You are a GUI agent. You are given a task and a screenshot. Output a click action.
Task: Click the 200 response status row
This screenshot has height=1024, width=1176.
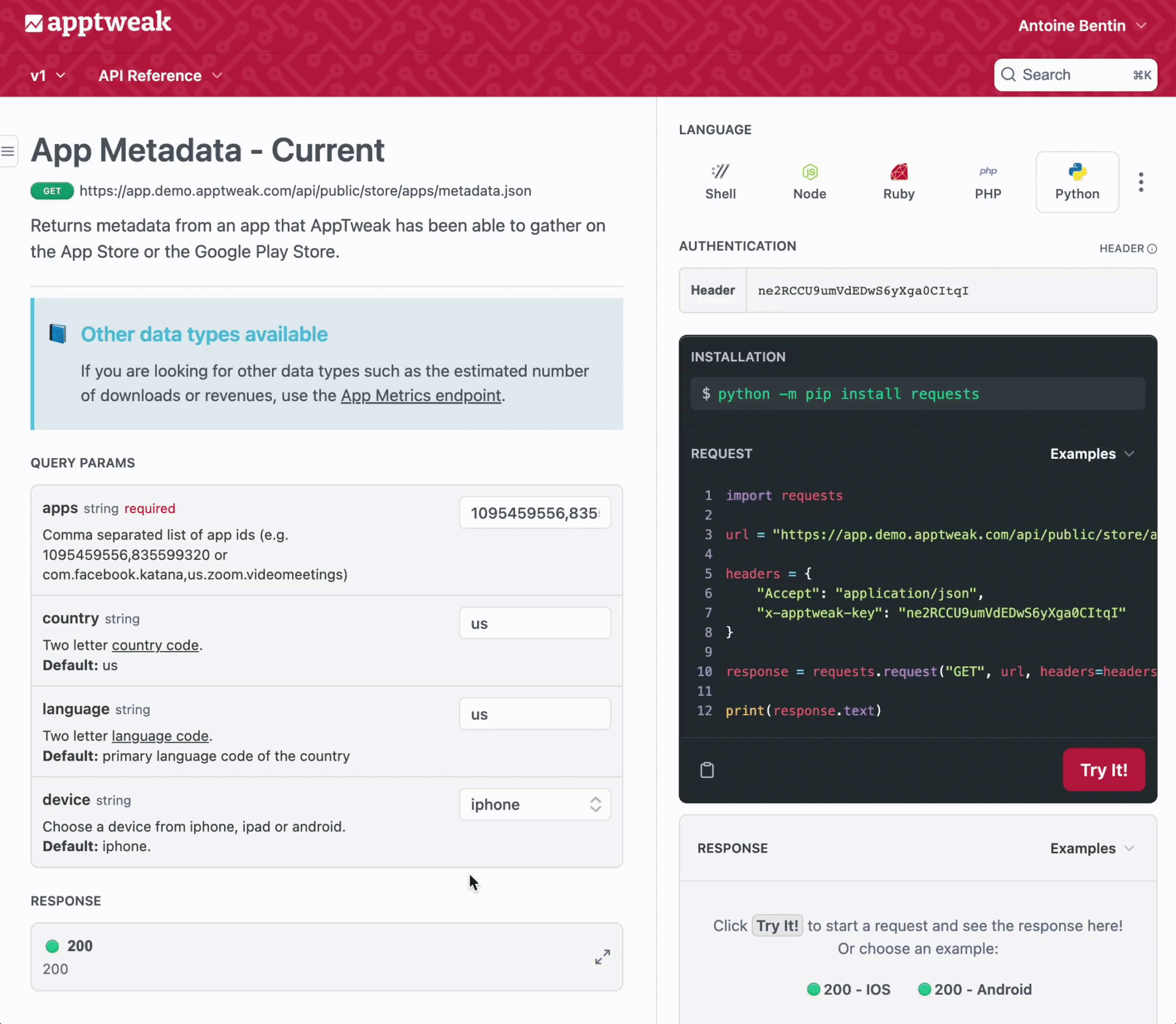(x=326, y=957)
